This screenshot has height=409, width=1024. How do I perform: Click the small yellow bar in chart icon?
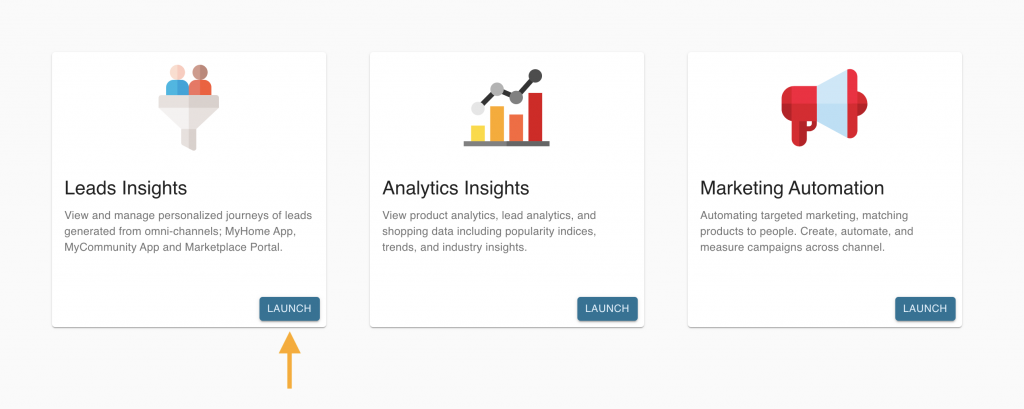click(x=478, y=133)
